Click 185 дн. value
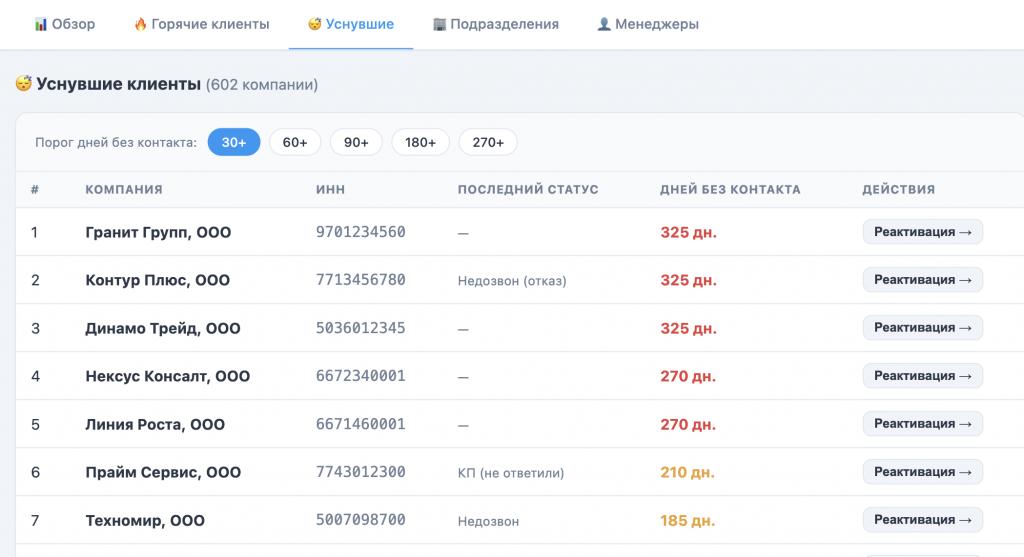 point(687,520)
